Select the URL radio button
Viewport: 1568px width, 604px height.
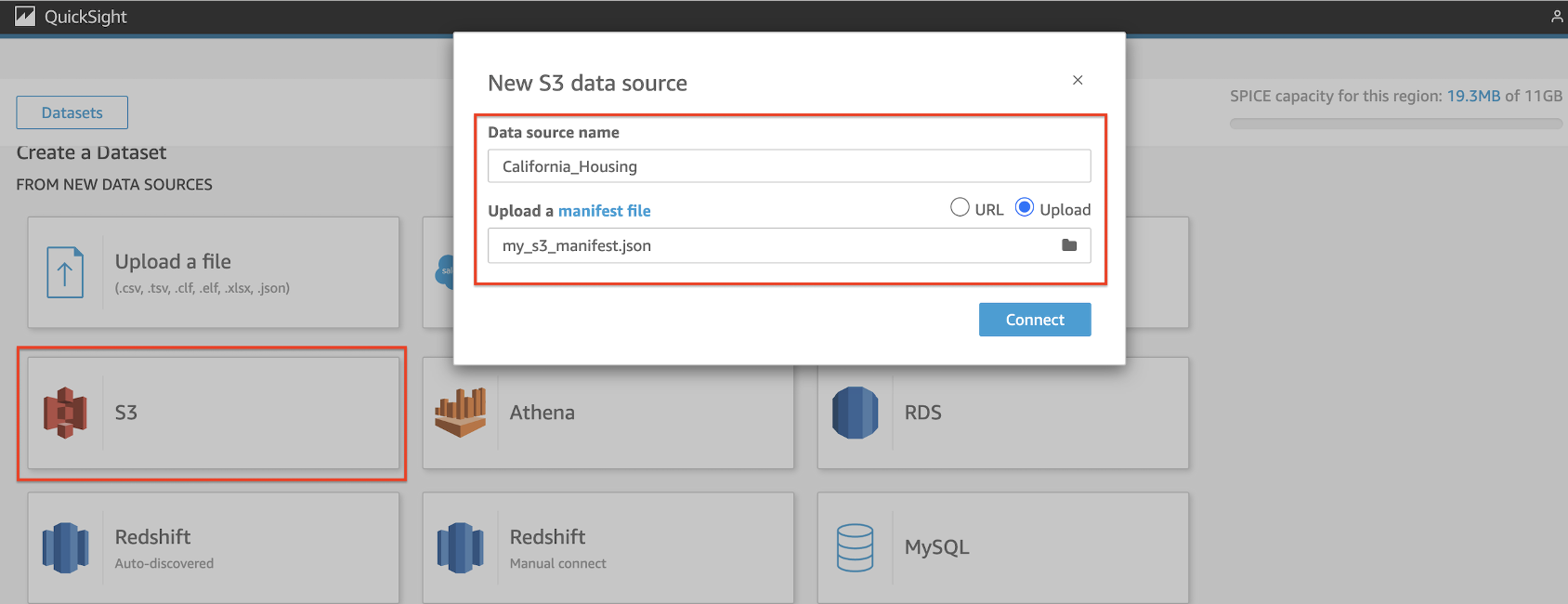coord(960,207)
